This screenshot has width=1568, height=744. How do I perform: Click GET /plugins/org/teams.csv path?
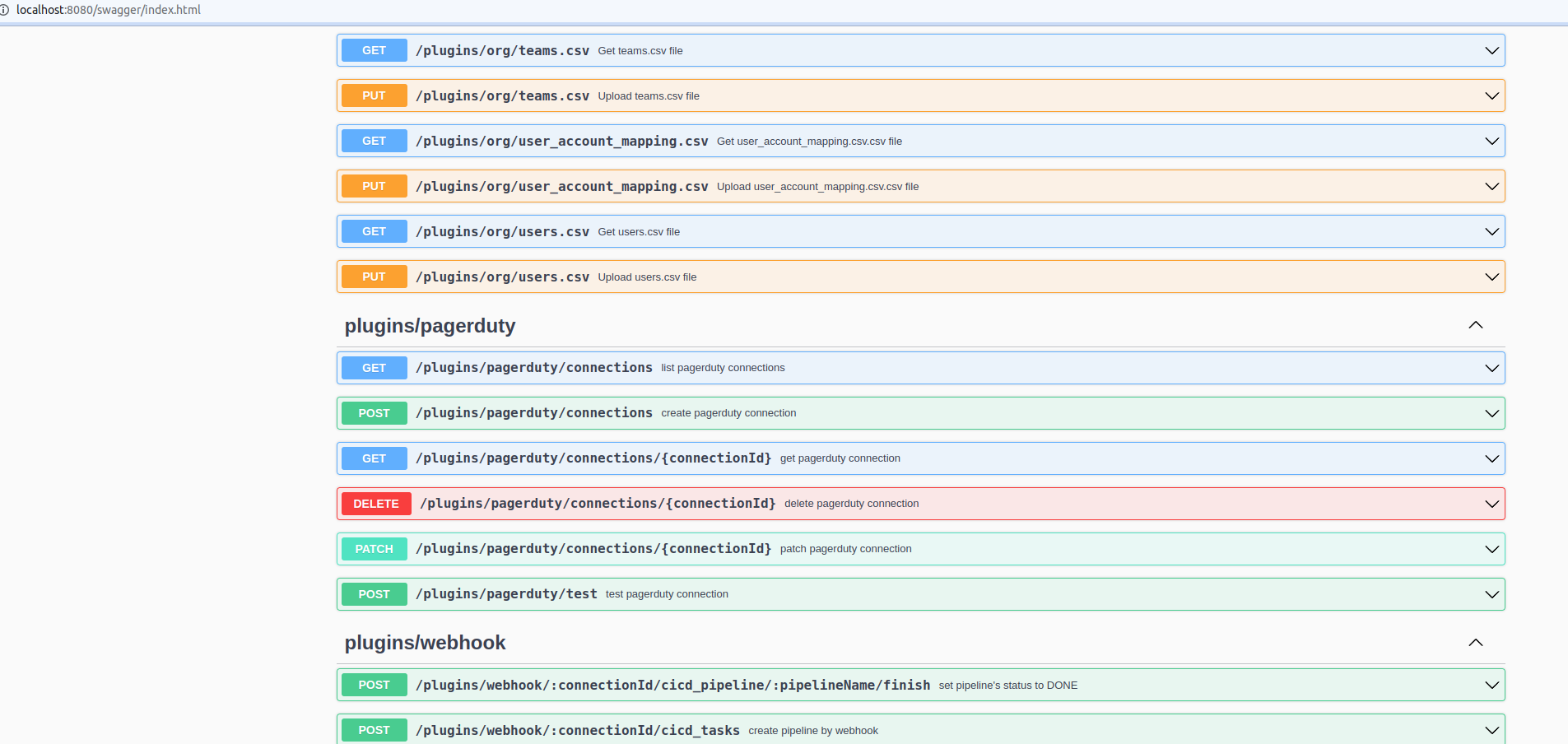click(x=502, y=50)
